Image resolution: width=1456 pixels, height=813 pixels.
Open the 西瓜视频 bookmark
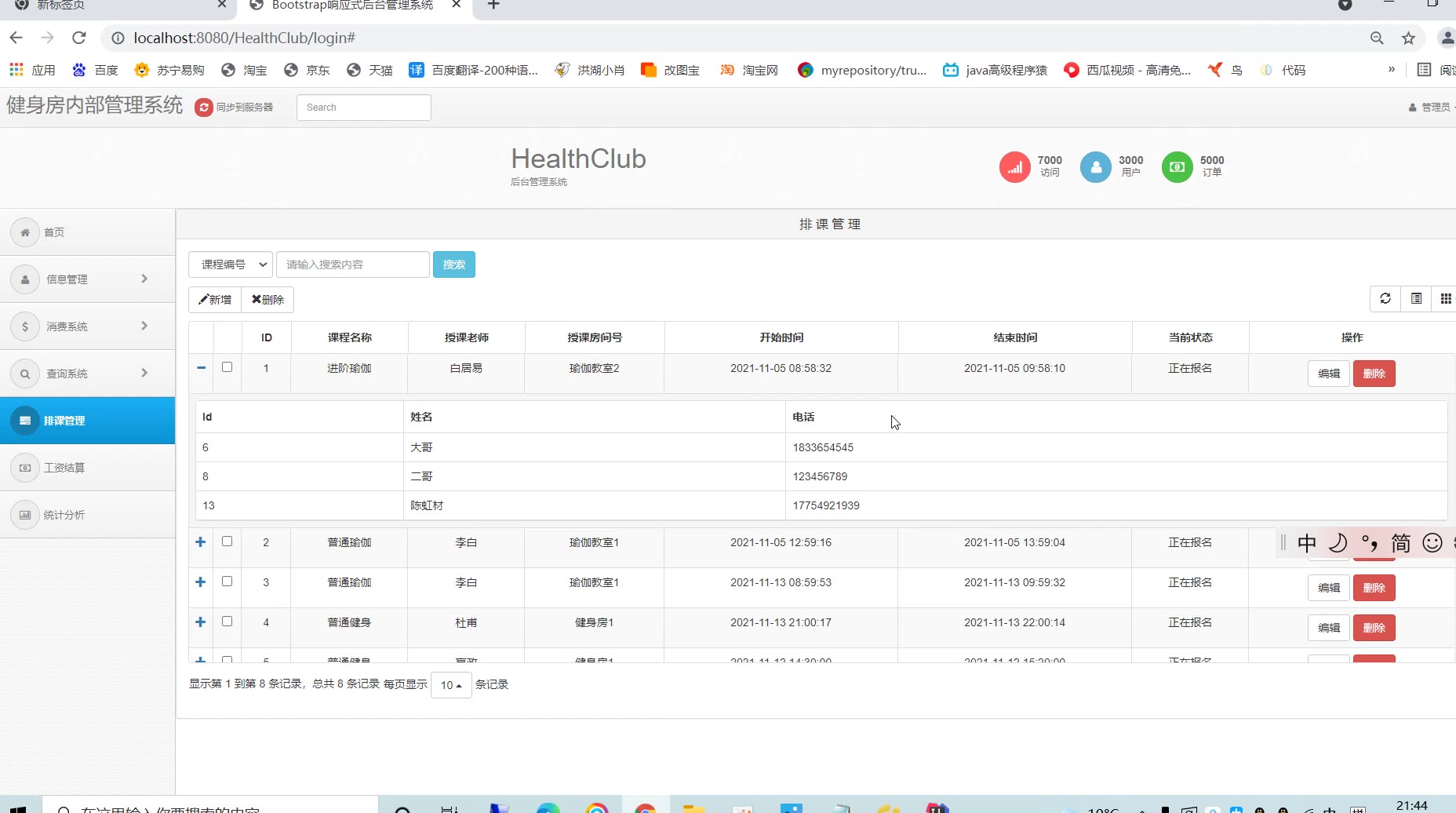pyautogui.click(x=1127, y=70)
